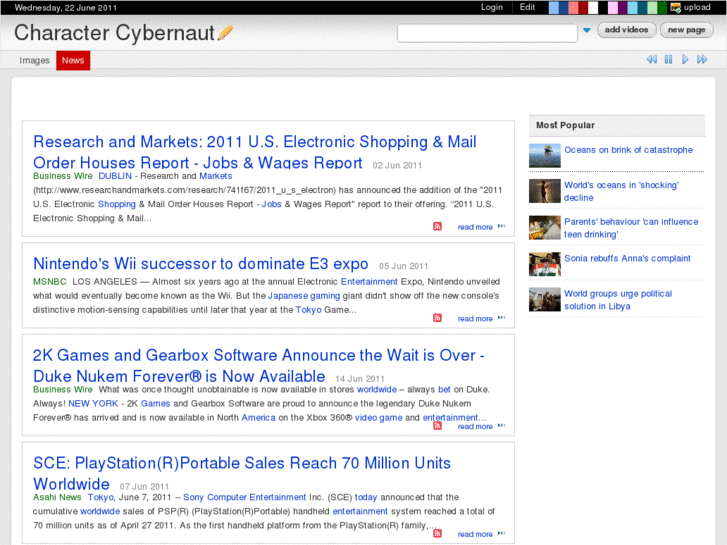Click Login in the top bar

pos(491,7)
